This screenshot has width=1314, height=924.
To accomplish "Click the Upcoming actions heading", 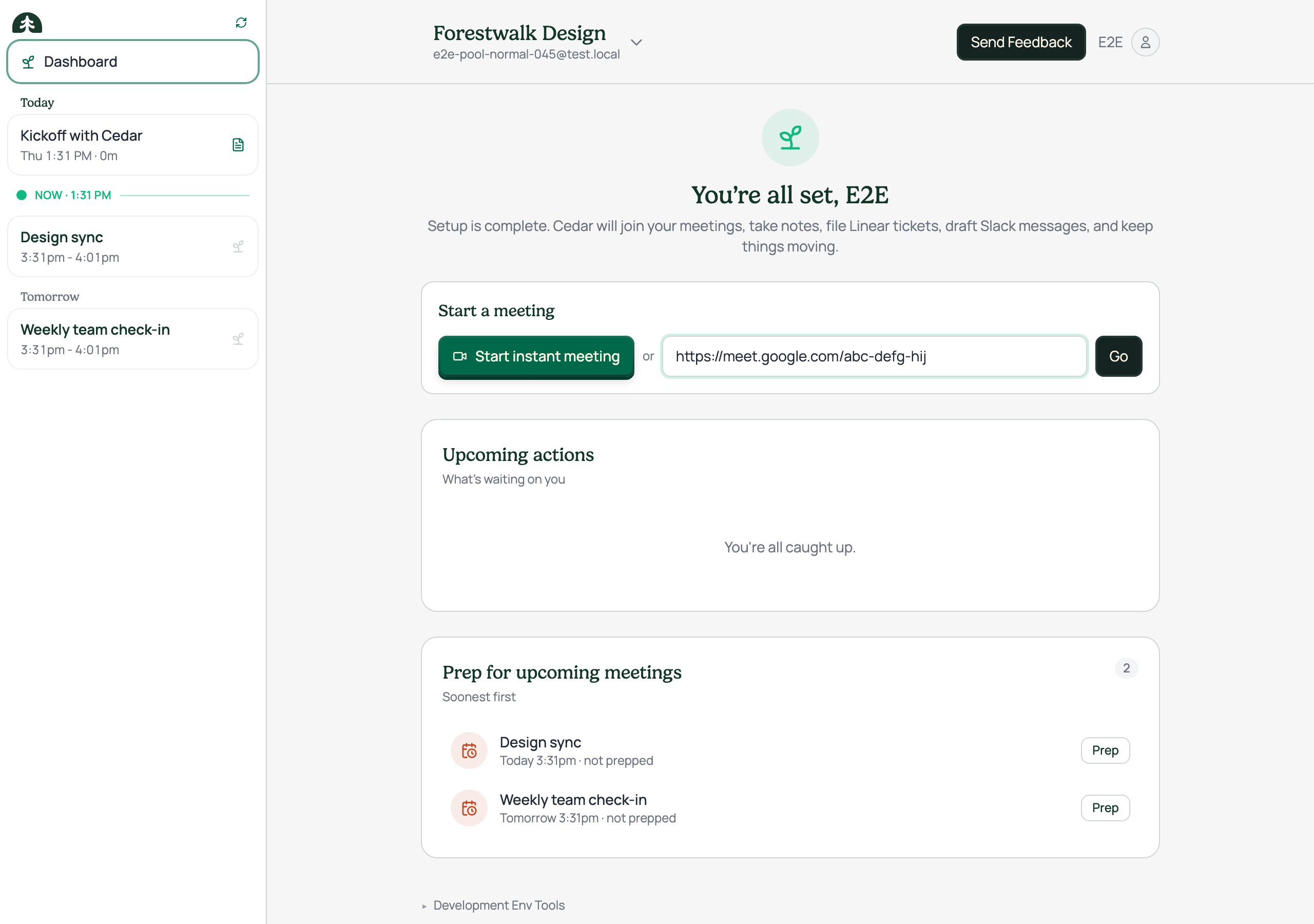I will tap(518, 455).
